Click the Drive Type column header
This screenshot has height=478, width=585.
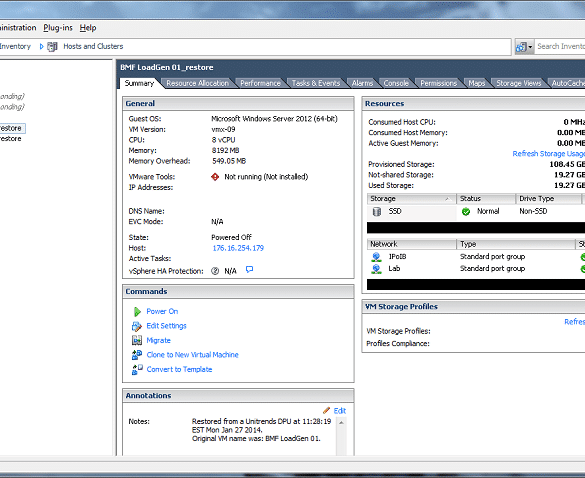tap(548, 199)
